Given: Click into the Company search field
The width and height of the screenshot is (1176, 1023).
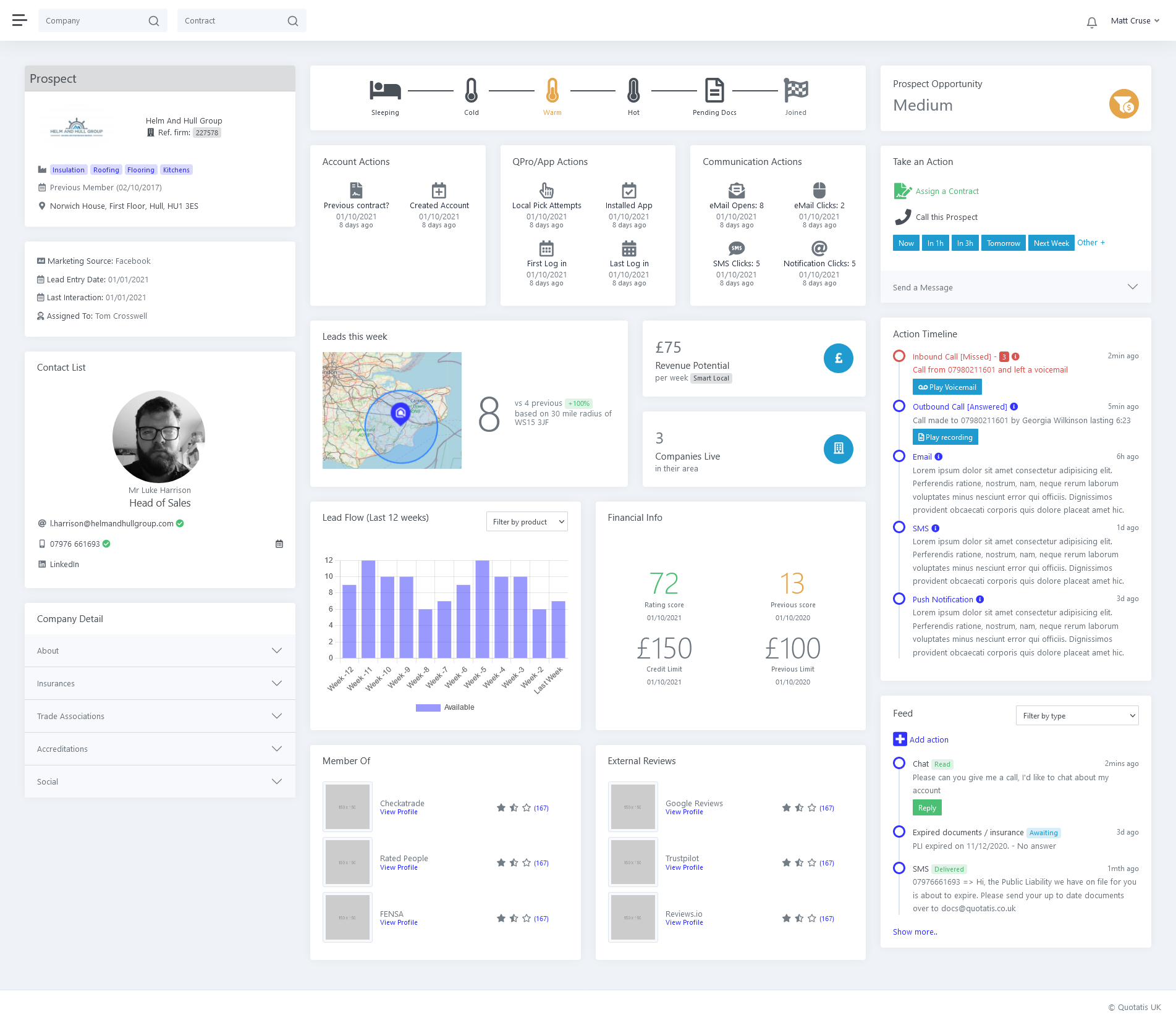Looking at the screenshot, I should [93, 20].
